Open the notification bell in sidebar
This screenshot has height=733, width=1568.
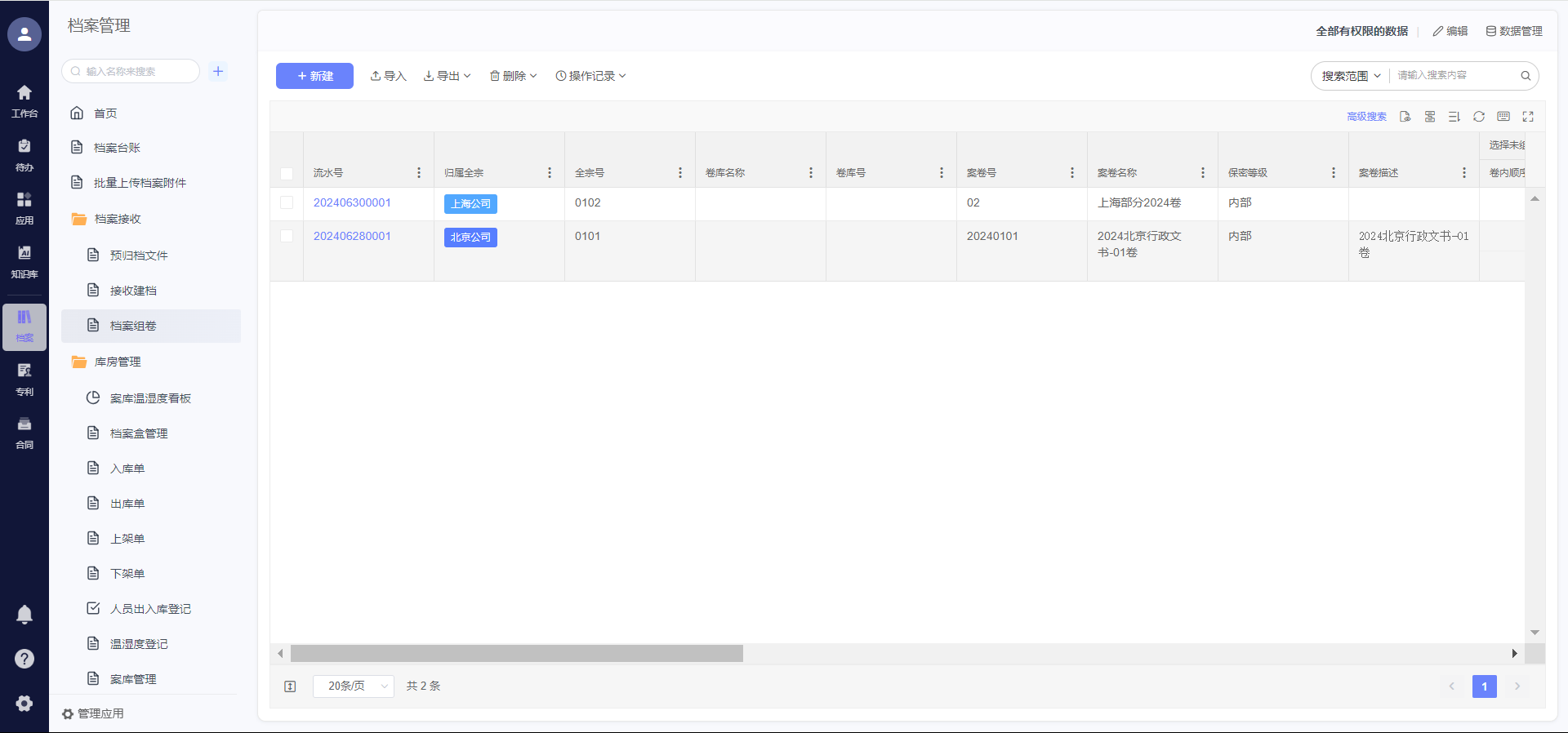(x=24, y=615)
